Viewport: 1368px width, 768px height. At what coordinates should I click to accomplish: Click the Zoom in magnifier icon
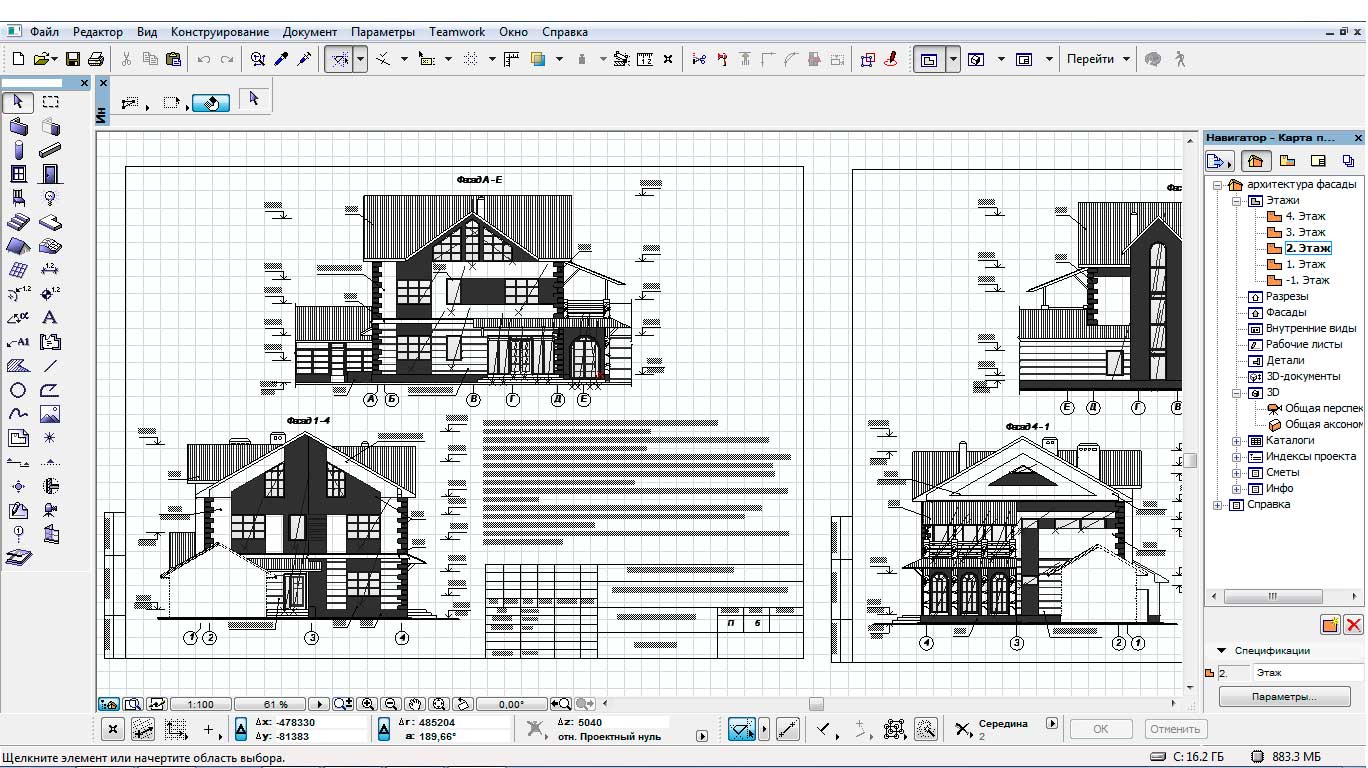pos(368,704)
